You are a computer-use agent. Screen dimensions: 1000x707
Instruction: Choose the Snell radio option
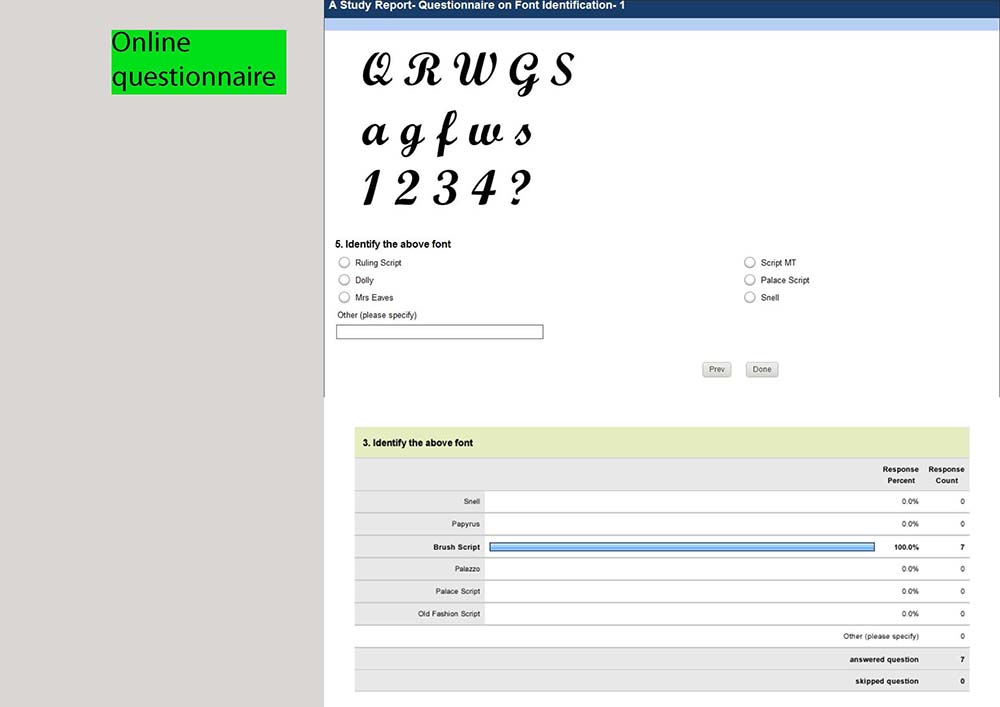749,297
